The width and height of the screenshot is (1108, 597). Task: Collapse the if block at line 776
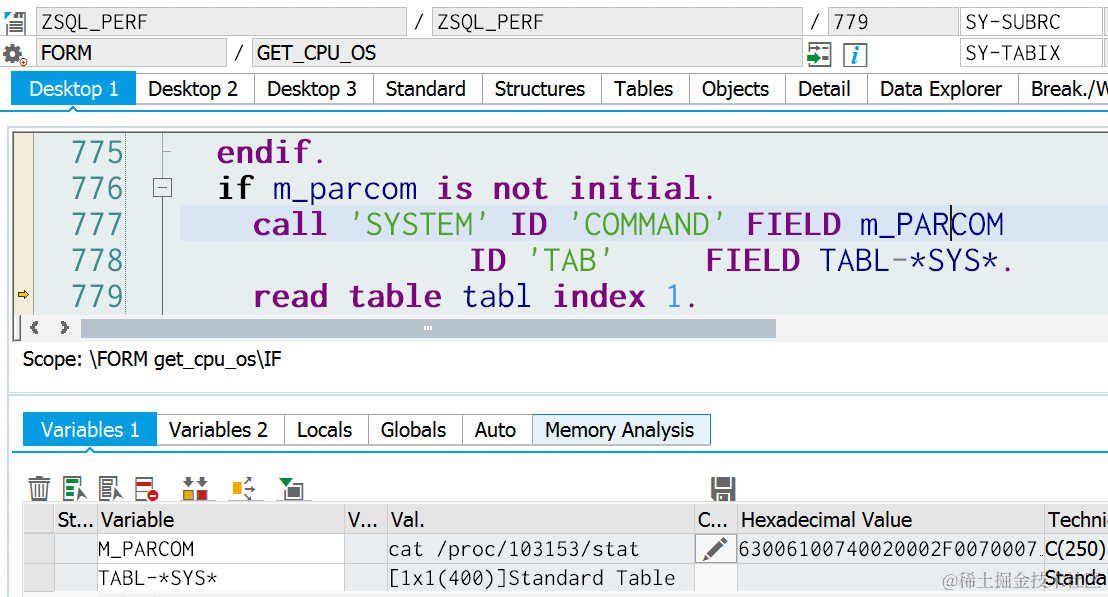[163, 188]
